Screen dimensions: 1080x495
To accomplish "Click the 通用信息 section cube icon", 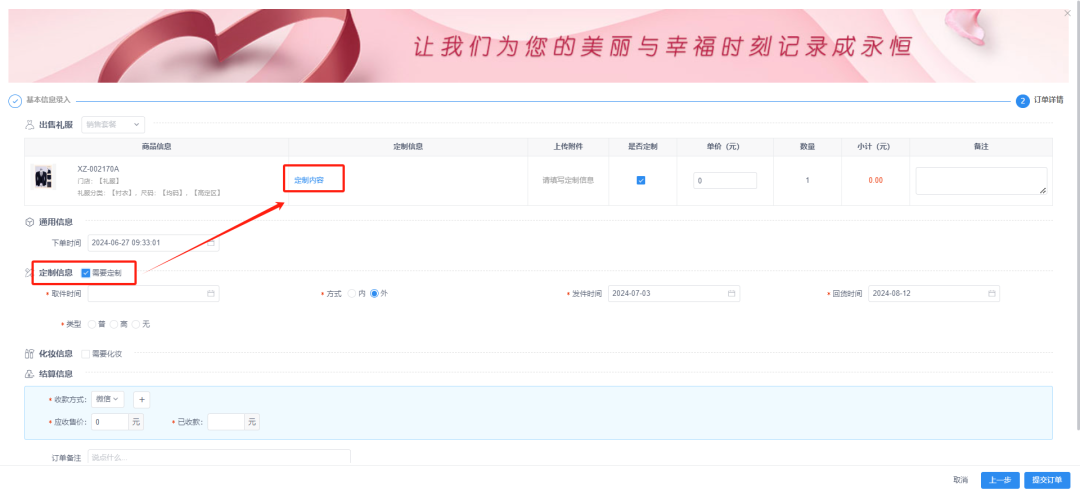I will pos(30,222).
